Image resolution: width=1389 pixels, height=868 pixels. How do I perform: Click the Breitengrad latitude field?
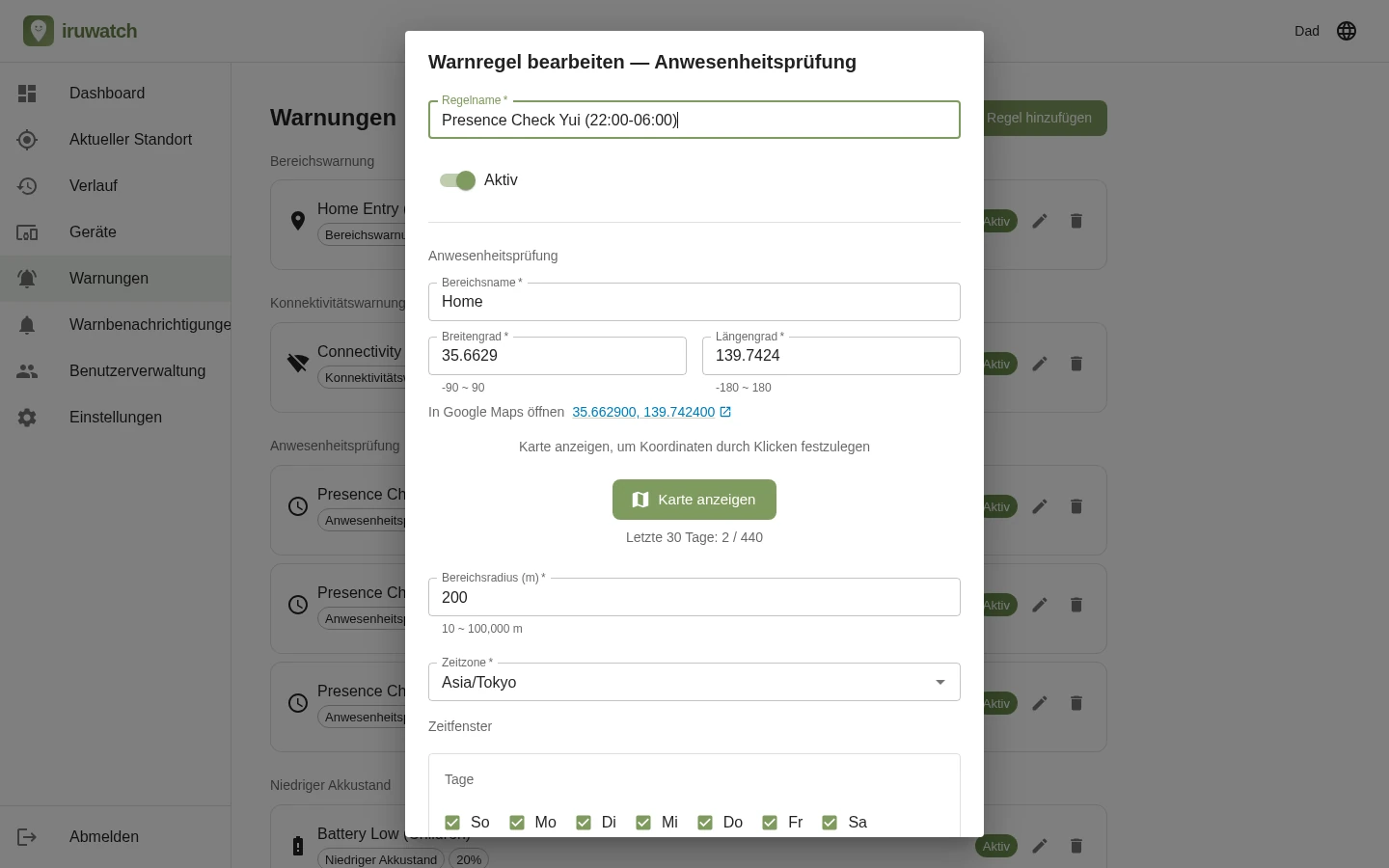click(558, 356)
